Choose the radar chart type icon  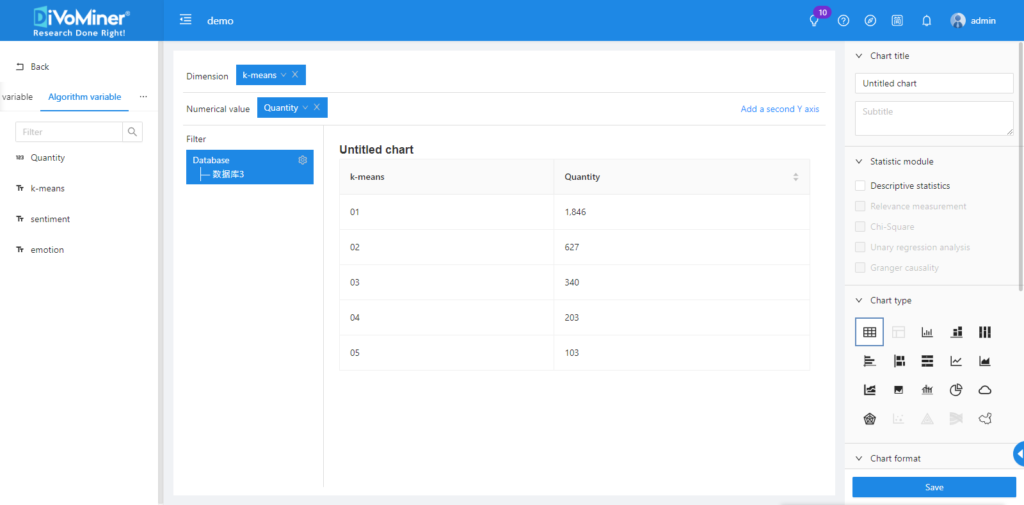(x=870, y=419)
